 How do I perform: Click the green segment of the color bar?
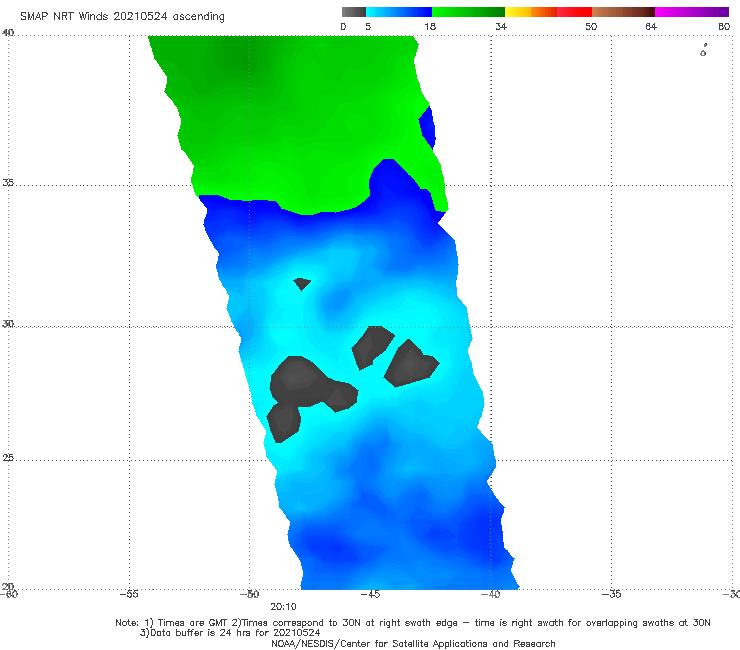pos(468,12)
